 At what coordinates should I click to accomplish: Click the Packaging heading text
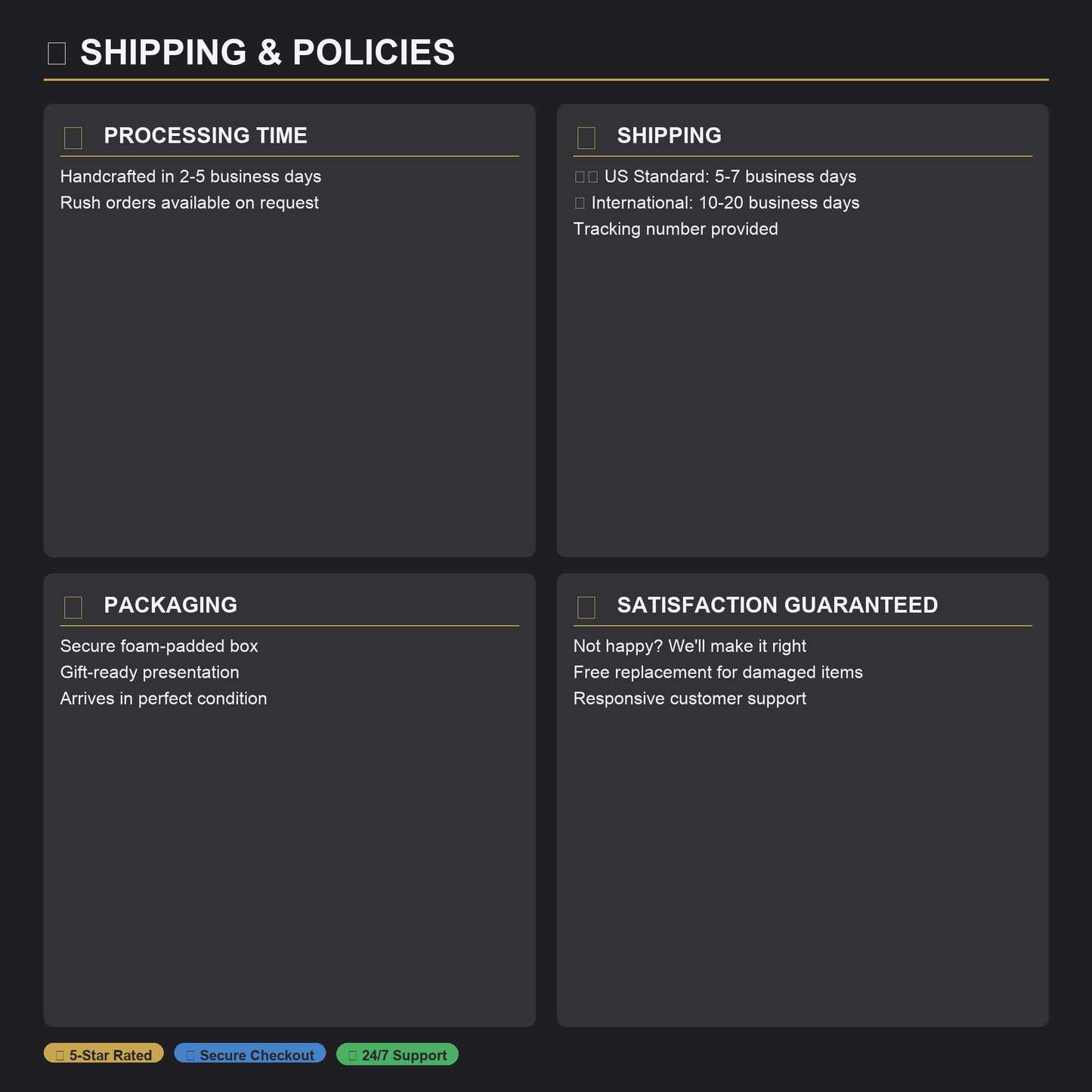(170, 605)
